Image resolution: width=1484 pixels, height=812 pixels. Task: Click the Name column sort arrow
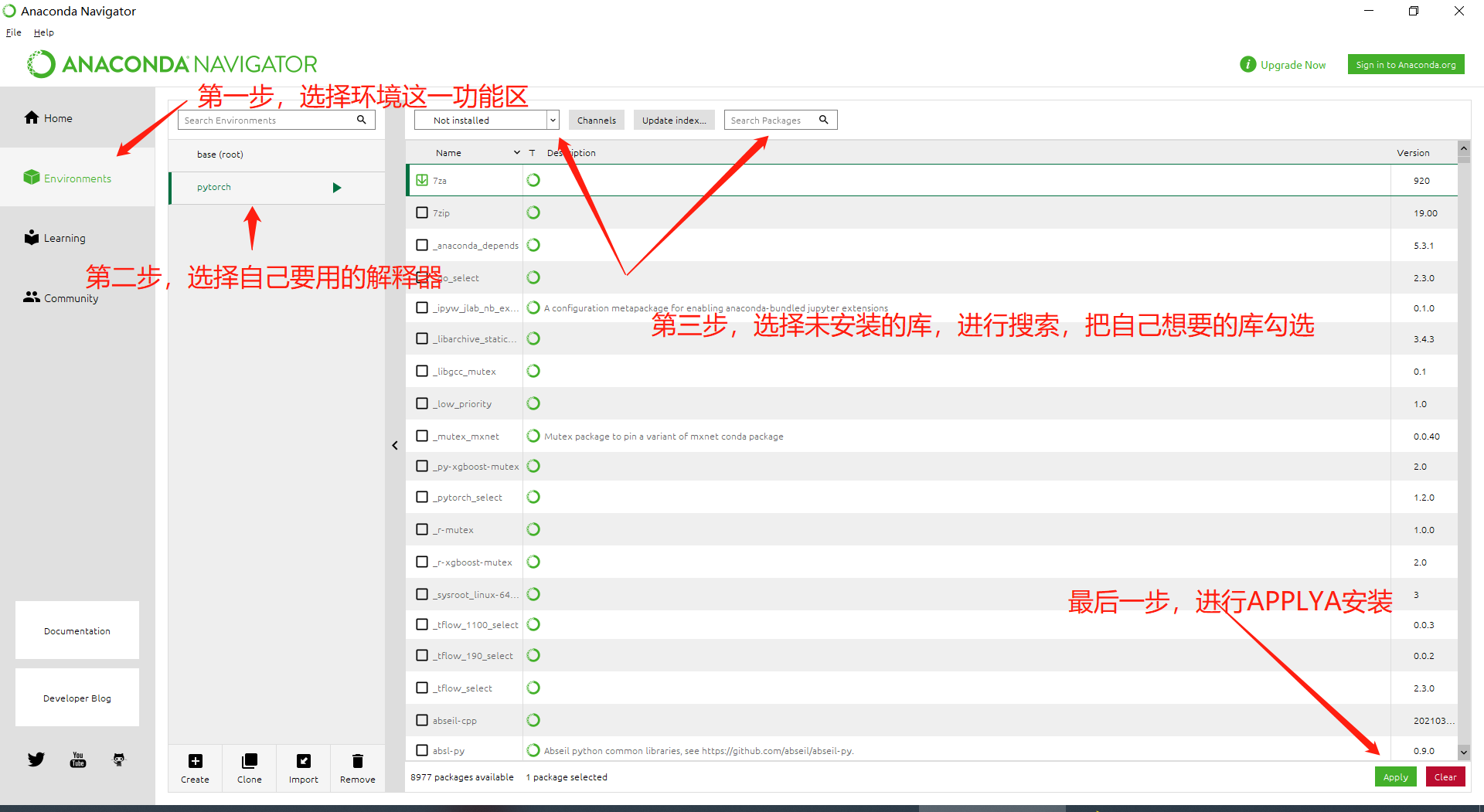click(x=517, y=153)
